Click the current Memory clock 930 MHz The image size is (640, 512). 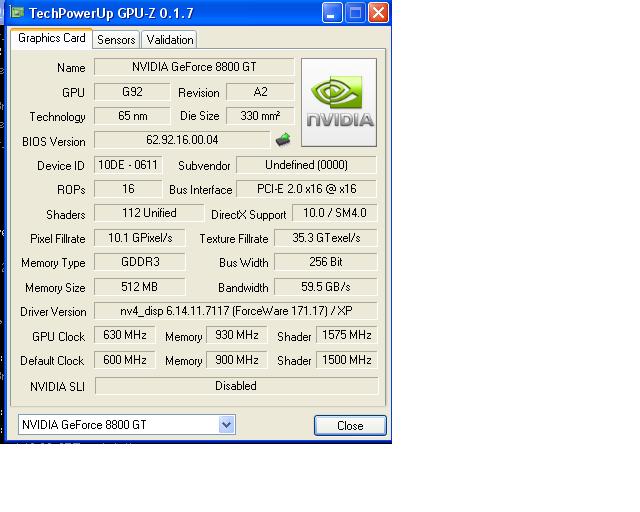[237, 335]
